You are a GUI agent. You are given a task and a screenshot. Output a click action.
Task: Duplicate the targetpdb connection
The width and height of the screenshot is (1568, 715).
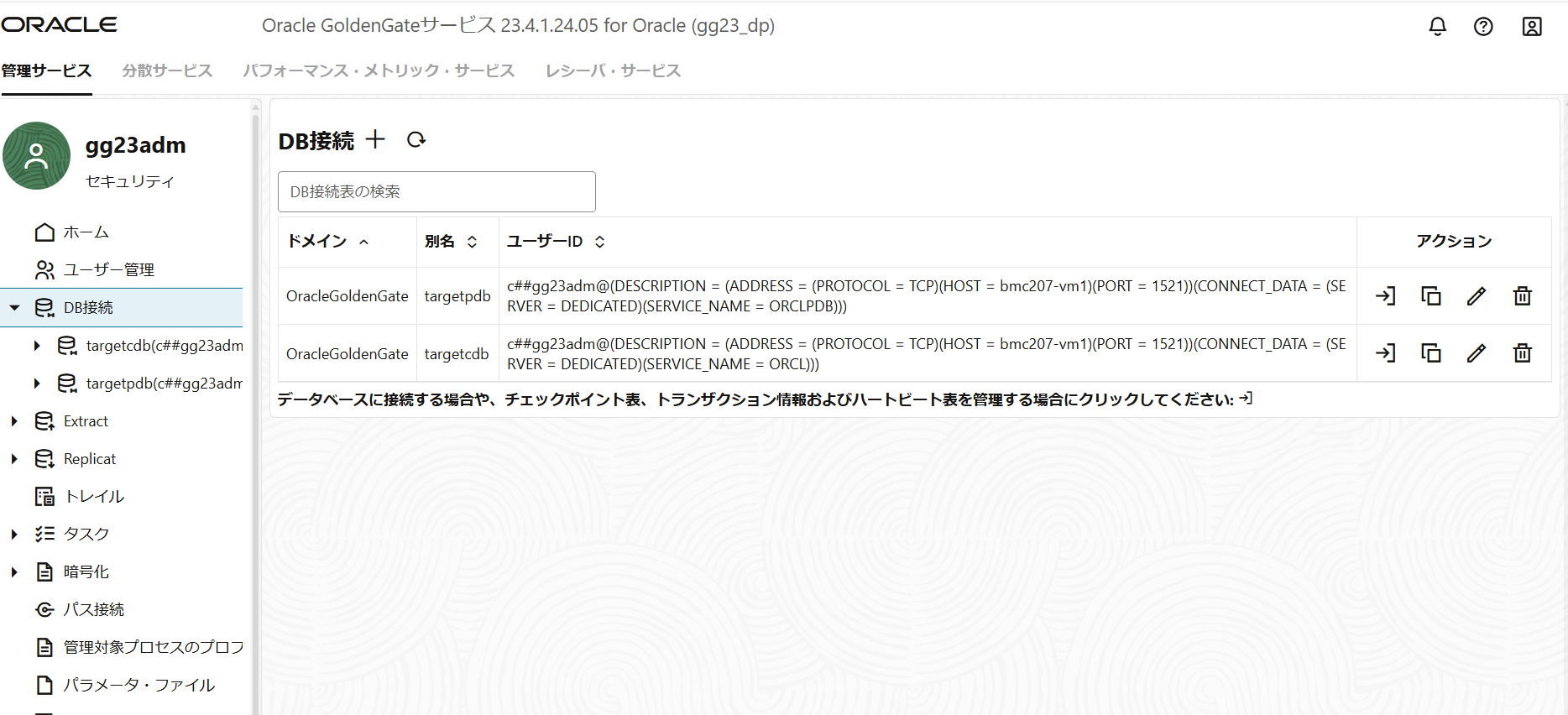point(1431,295)
